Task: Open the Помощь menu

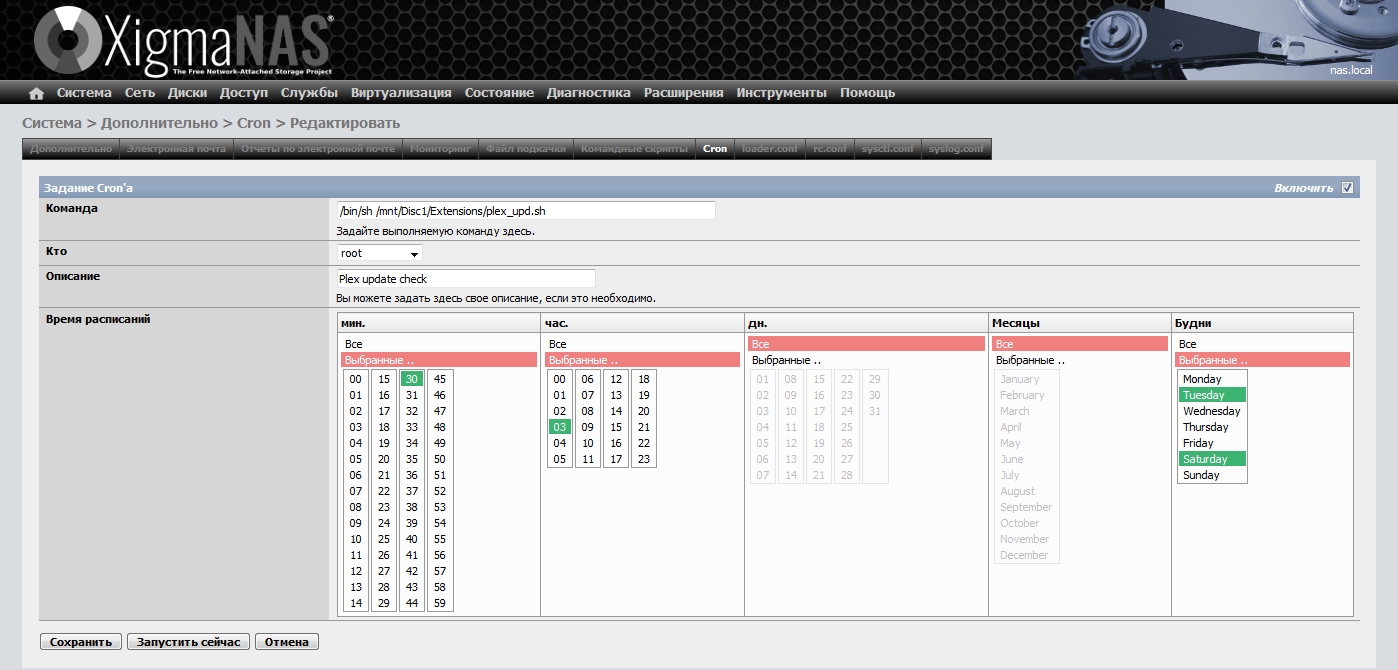Action: tap(868, 93)
